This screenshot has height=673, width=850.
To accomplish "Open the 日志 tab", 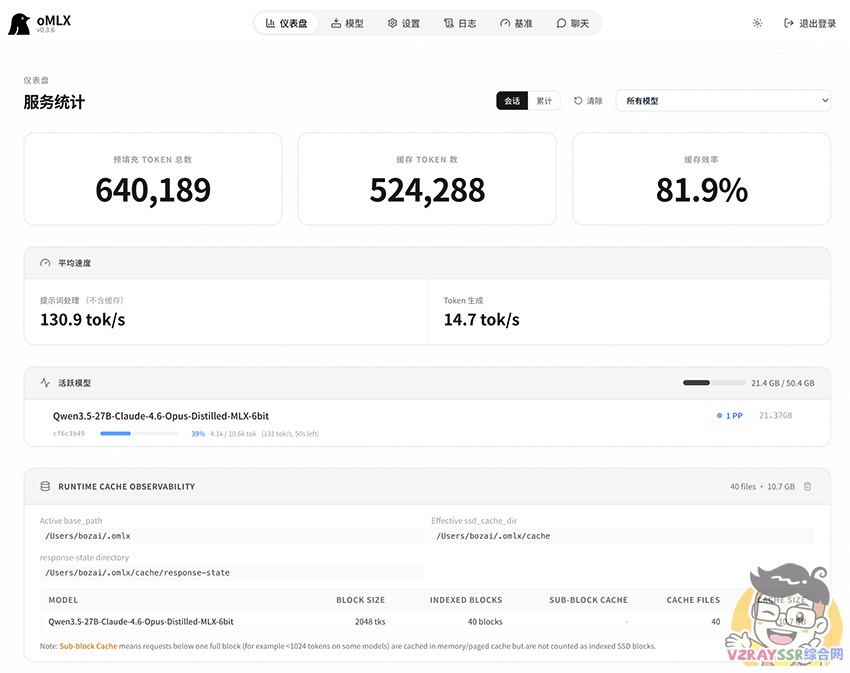I will tap(460, 23).
